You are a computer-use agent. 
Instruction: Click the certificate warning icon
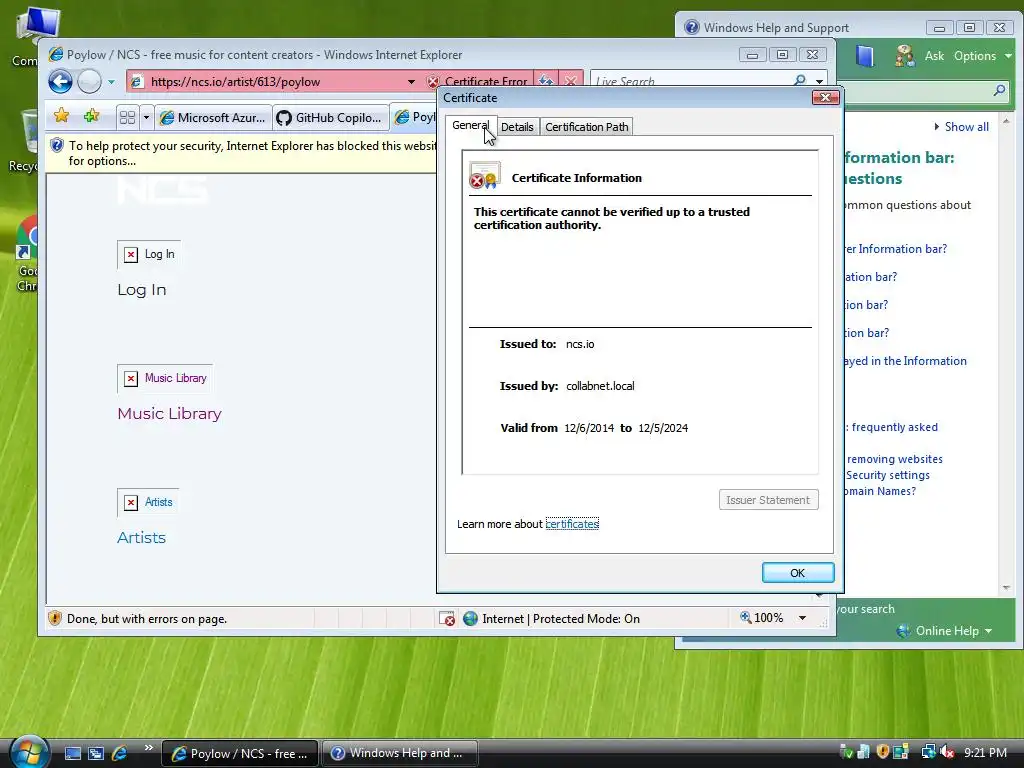(x=484, y=175)
